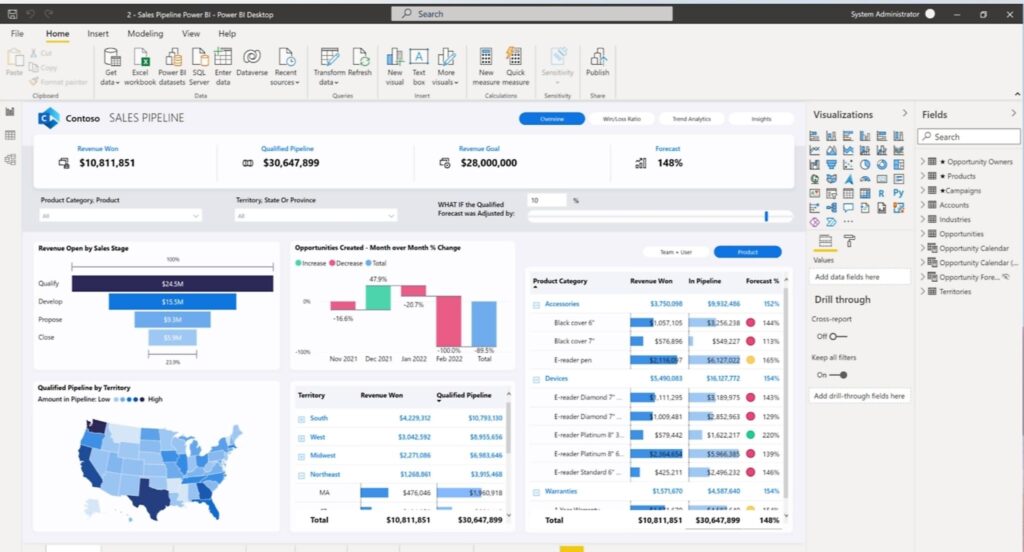Expand the South territory row
The height and width of the screenshot is (552, 1024).
tap(301, 419)
